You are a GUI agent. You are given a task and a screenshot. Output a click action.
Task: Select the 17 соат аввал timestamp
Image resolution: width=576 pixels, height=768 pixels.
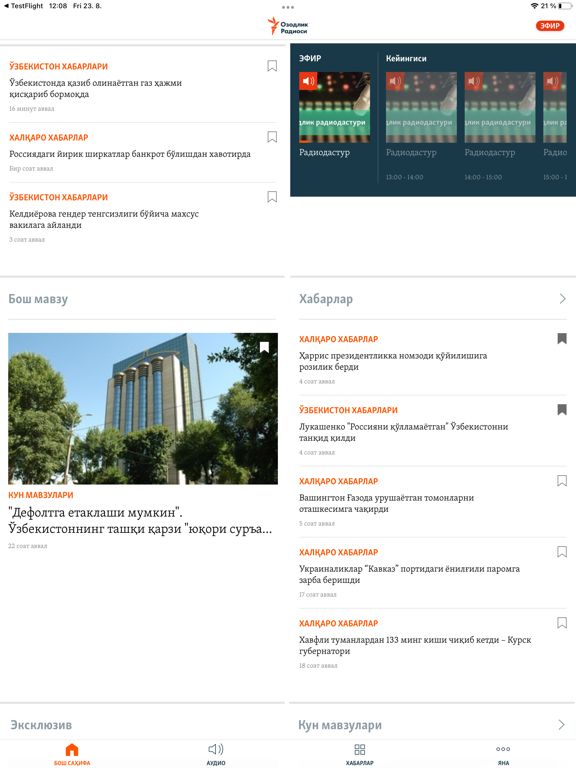tap(318, 595)
